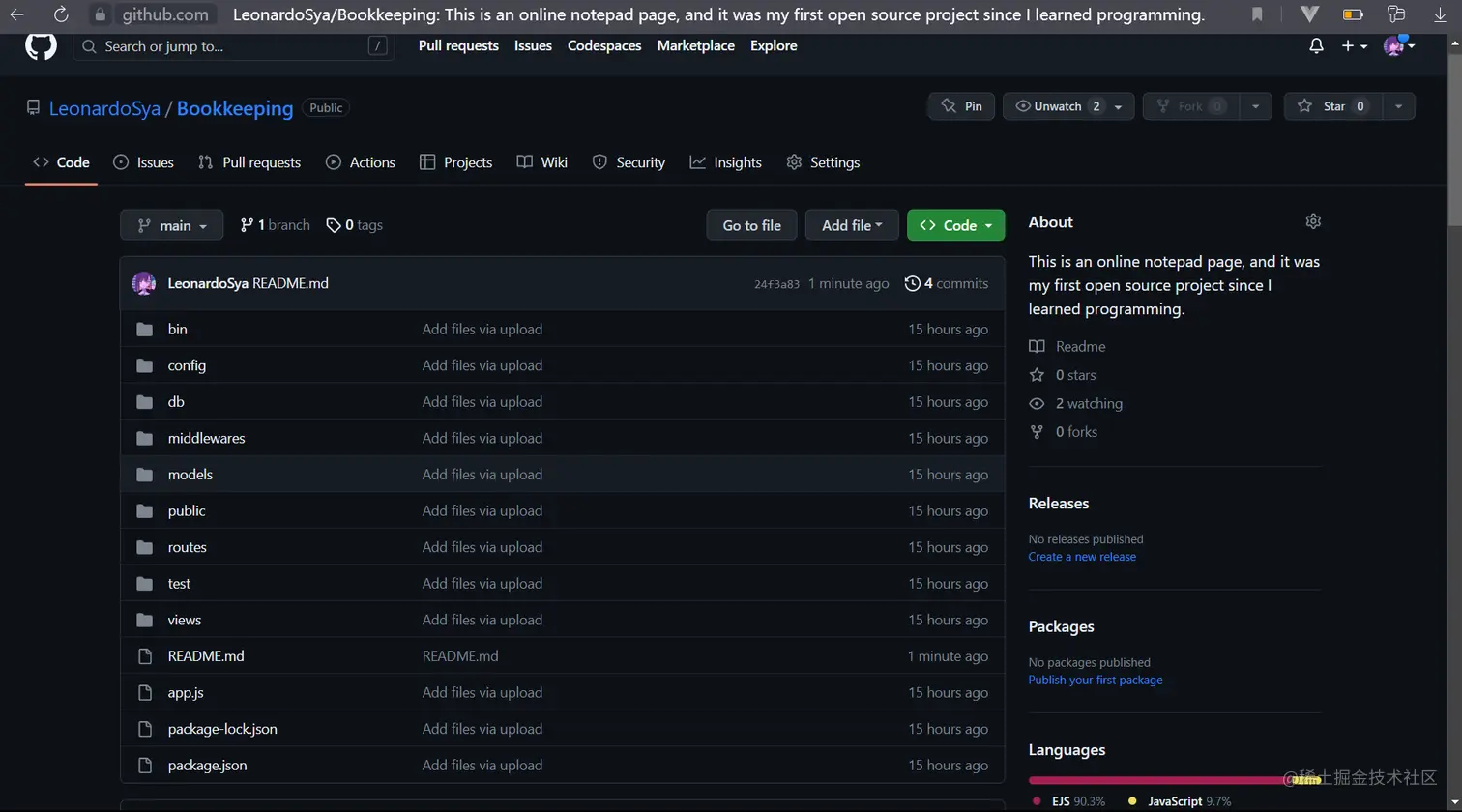Screen dimensions: 1462x812
Task: Open the Actions tab
Action: [x=361, y=162]
